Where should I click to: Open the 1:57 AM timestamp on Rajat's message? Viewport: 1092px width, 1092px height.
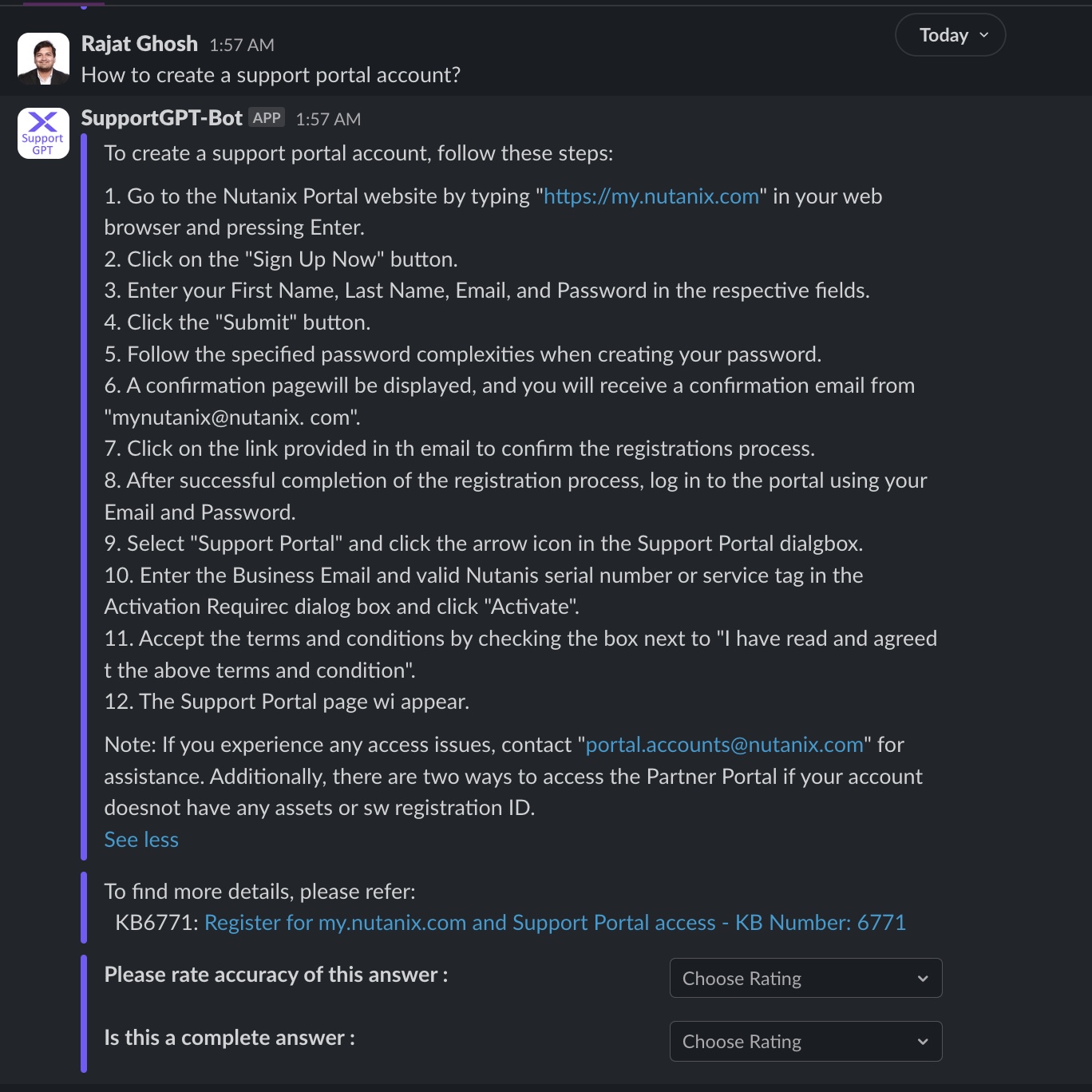pos(242,45)
